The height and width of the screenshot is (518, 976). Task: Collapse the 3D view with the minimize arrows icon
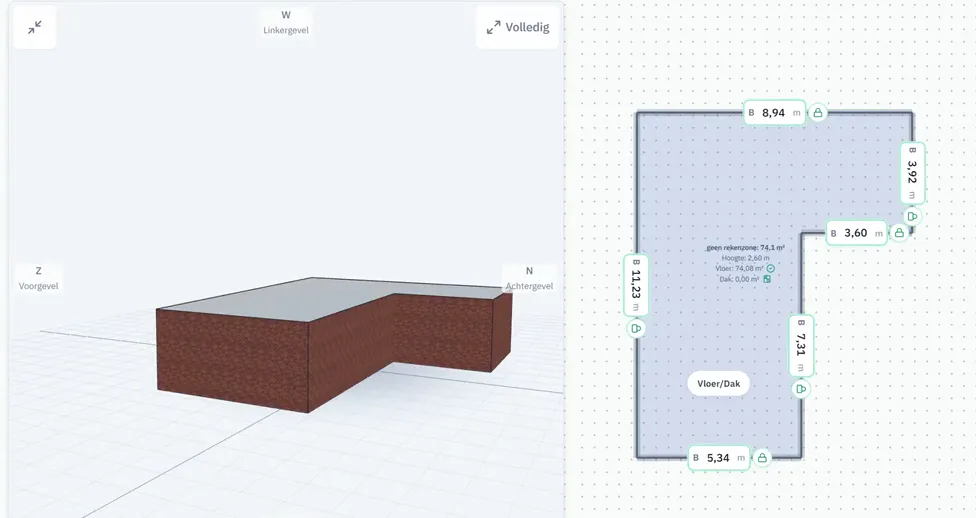[x=35, y=27]
